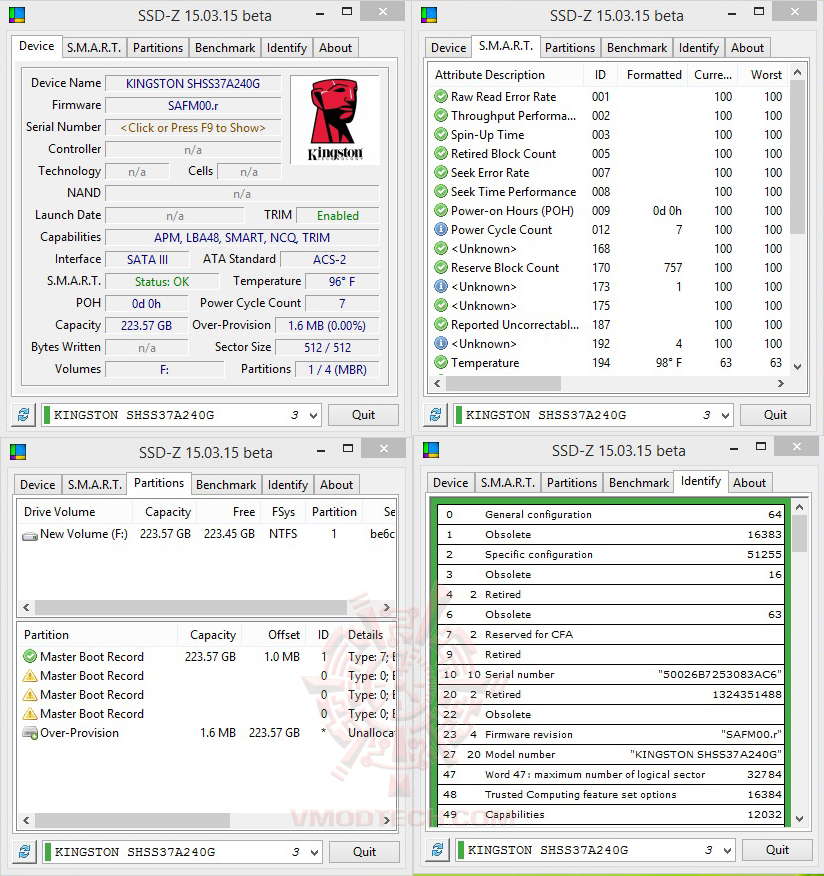Click warning icon of last Master Boot Record row
This screenshot has height=876, width=824.
[30, 714]
